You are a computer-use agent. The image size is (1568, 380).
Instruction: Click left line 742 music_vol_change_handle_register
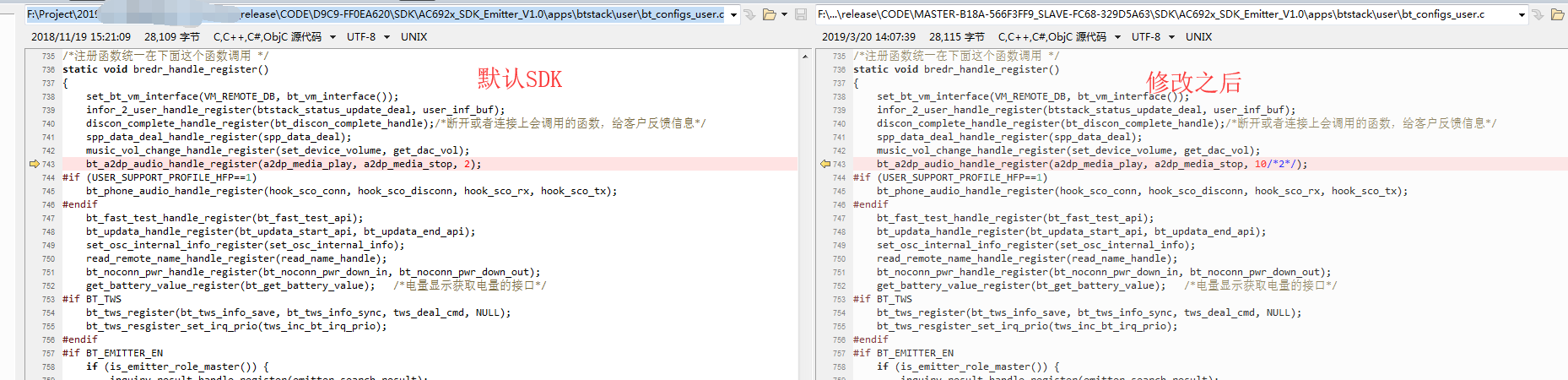pos(278,150)
